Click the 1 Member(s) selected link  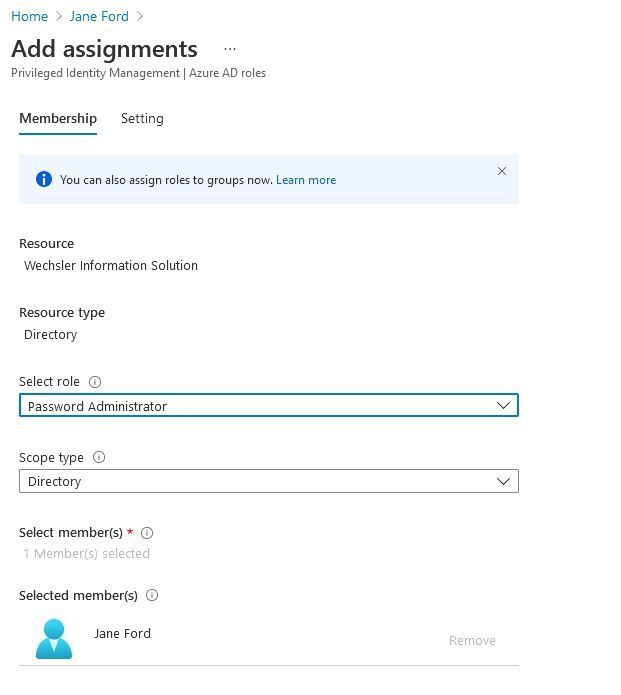coord(87,554)
